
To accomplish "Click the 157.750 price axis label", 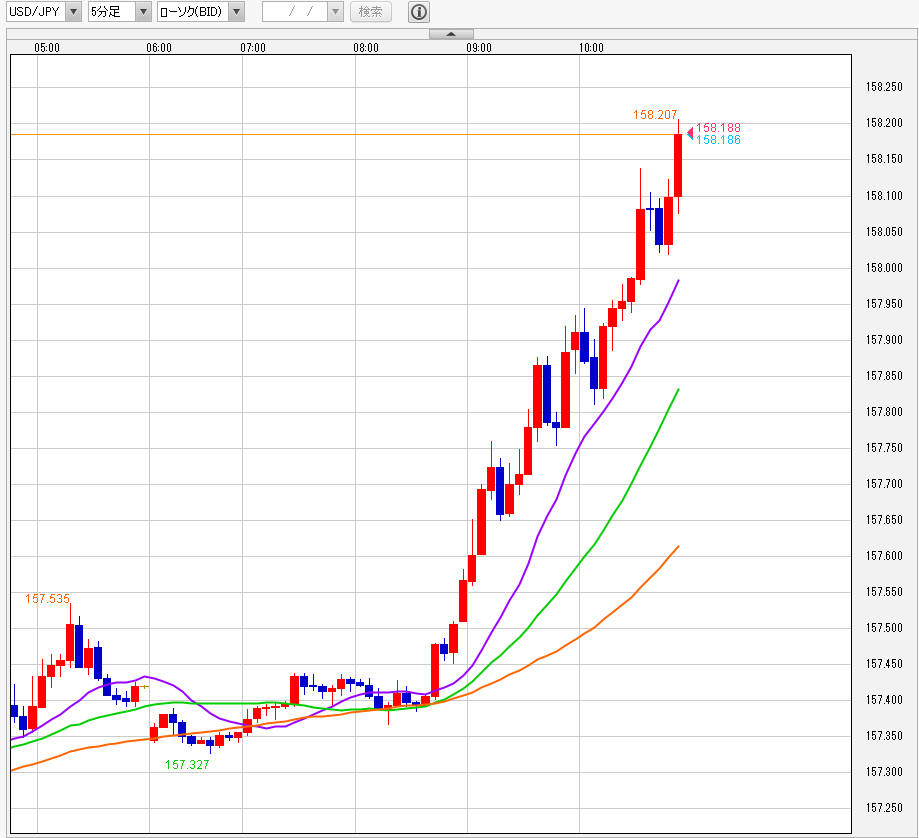I will [x=884, y=448].
